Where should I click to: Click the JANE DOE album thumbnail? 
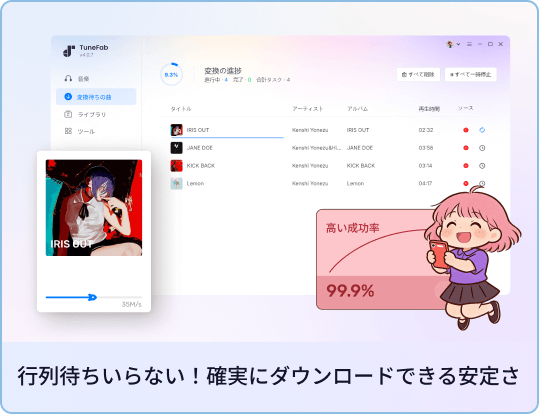tap(176, 148)
